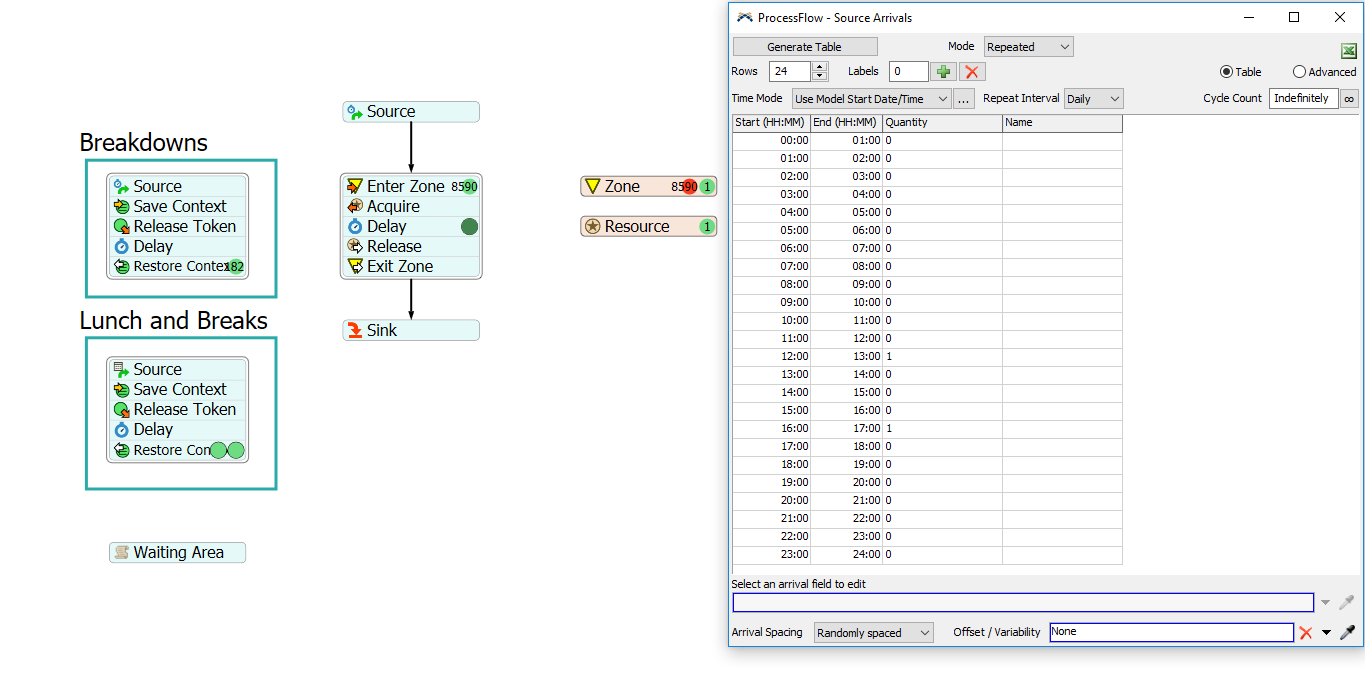Click the Offset / Variability eyedropper sampler
1365x673 pixels.
[1347, 632]
